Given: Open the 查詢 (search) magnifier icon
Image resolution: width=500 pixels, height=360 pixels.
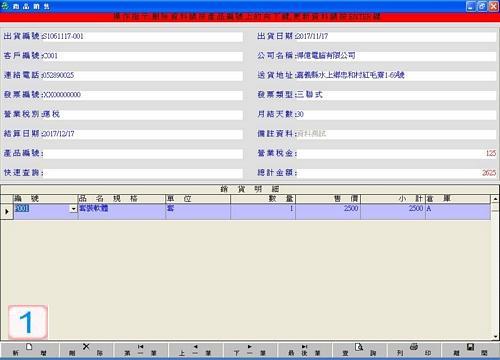Looking at the screenshot, I should 359,347.
